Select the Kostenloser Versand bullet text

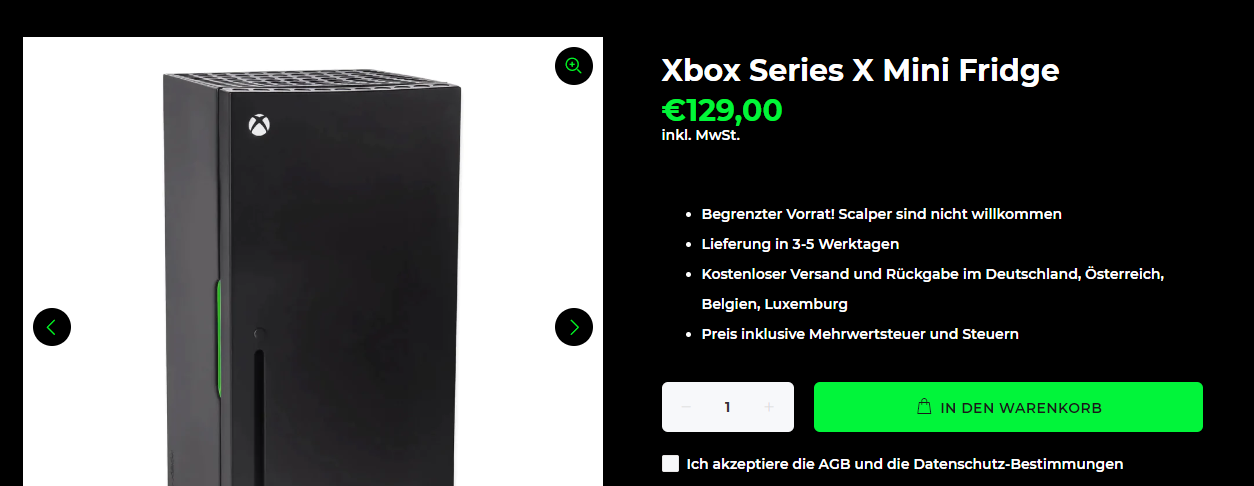pos(934,289)
